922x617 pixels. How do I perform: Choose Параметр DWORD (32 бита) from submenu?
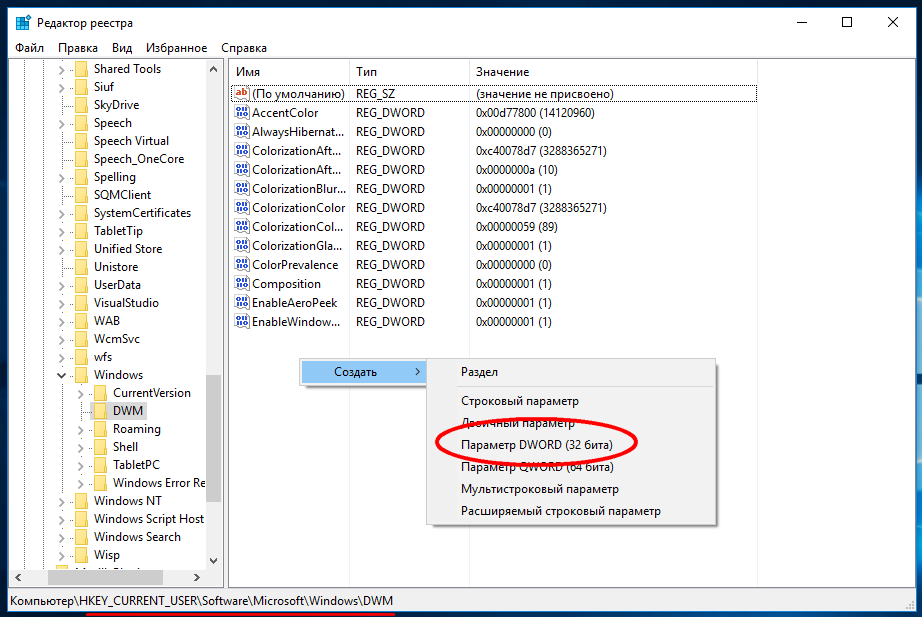[x=571, y=445]
